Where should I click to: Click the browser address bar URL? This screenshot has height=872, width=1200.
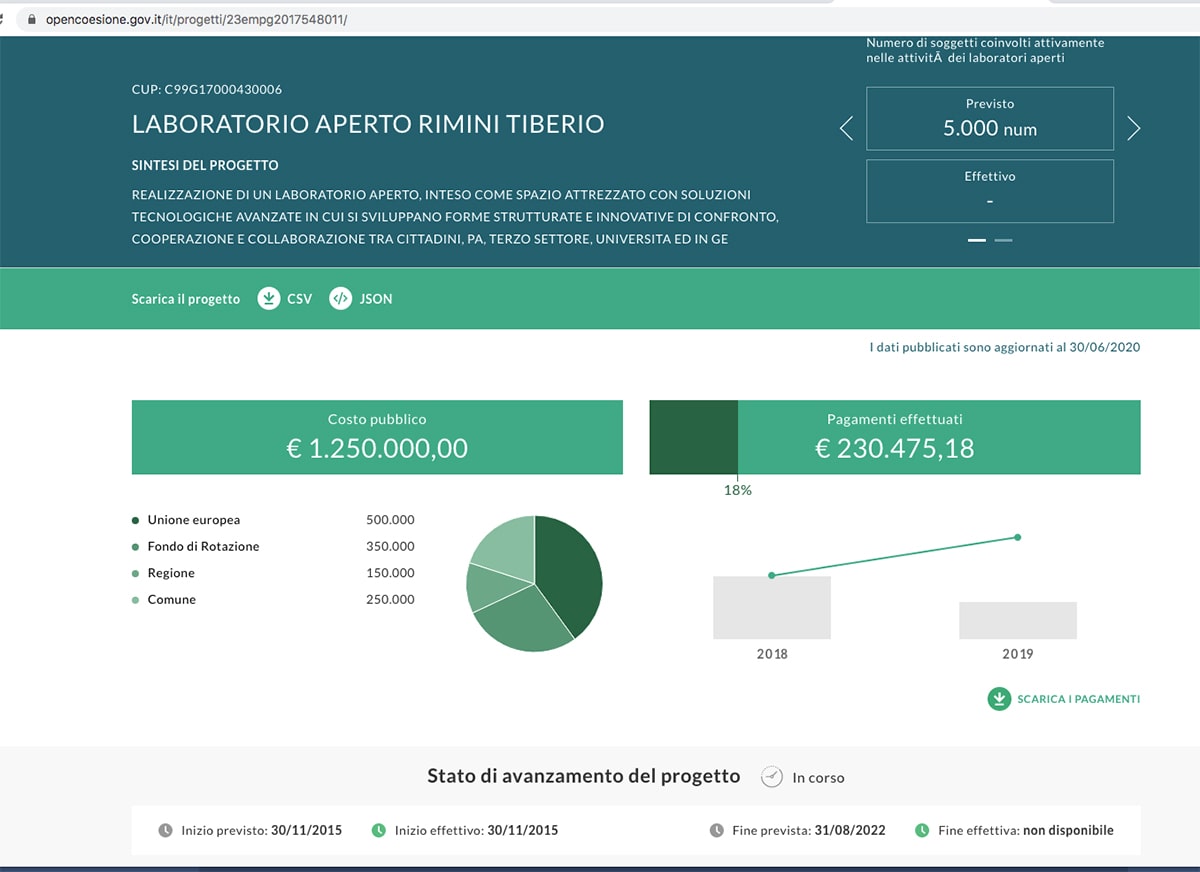[x=196, y=19]
